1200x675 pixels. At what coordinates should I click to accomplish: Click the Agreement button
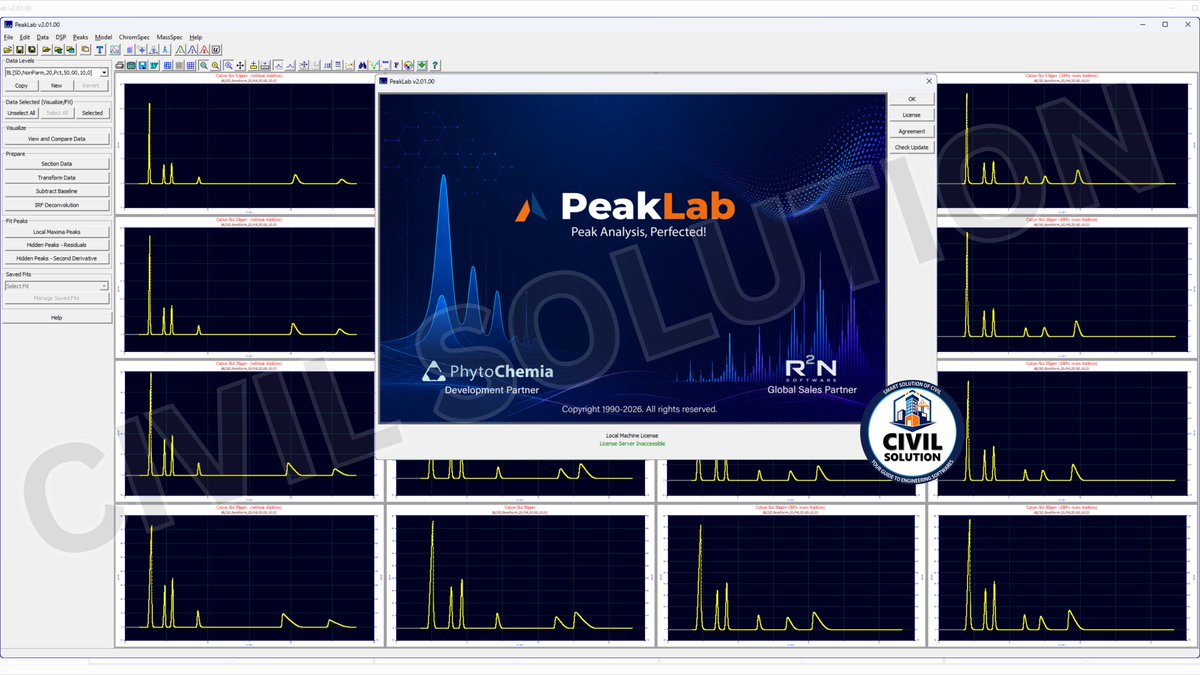pos(912,131)
